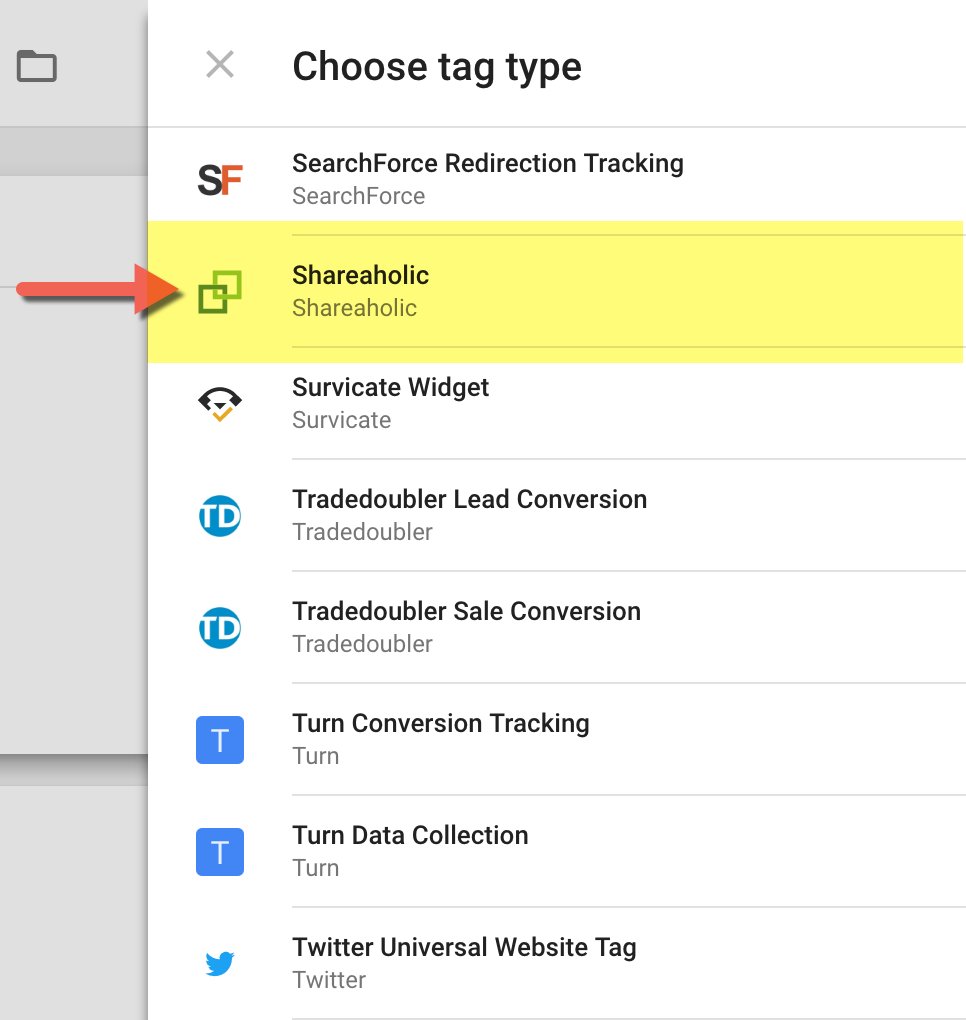This screenshot has height=1020, width=966.
Task: Click the gray Shareaholic vendor subtitle
Action: (x=355, y=308)
